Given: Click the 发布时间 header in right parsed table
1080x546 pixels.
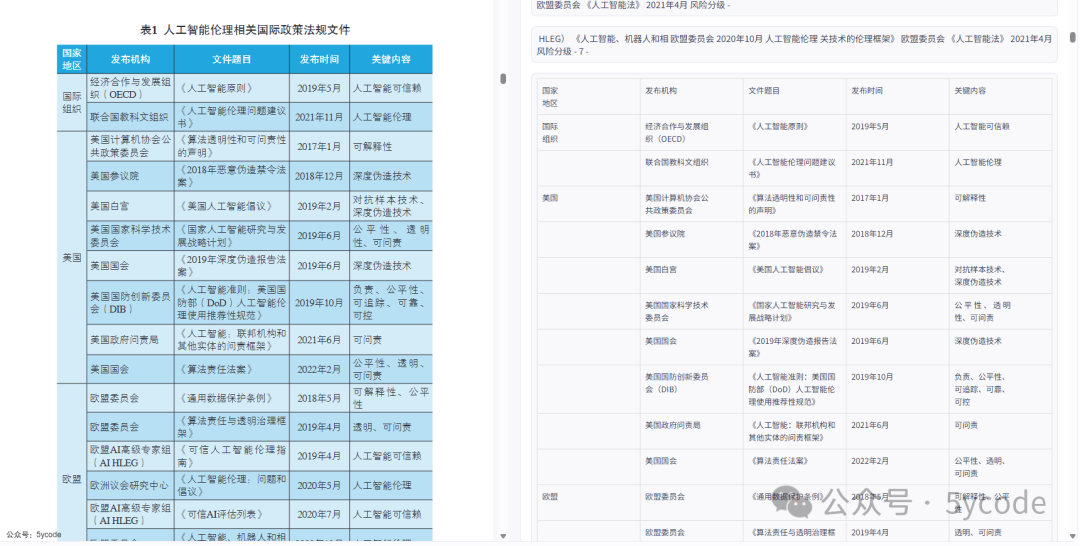Looking at the screenshot, I should pyautogui.click(x=866, y=90).
